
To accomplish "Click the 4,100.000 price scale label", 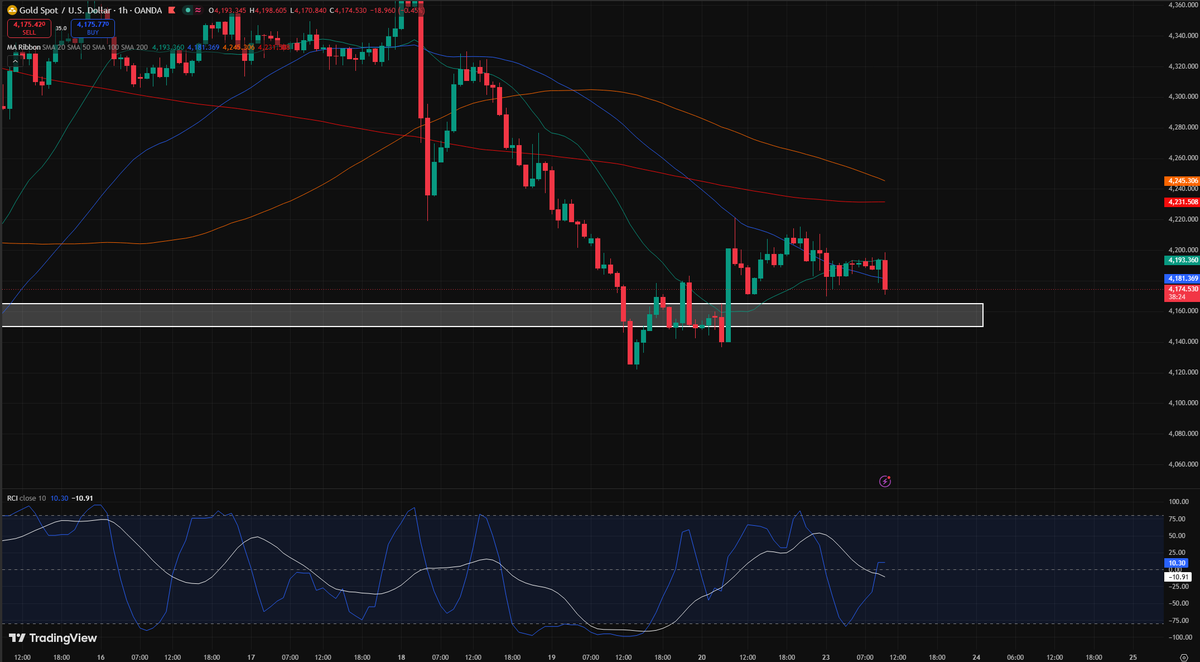I will coord(1181,403).
